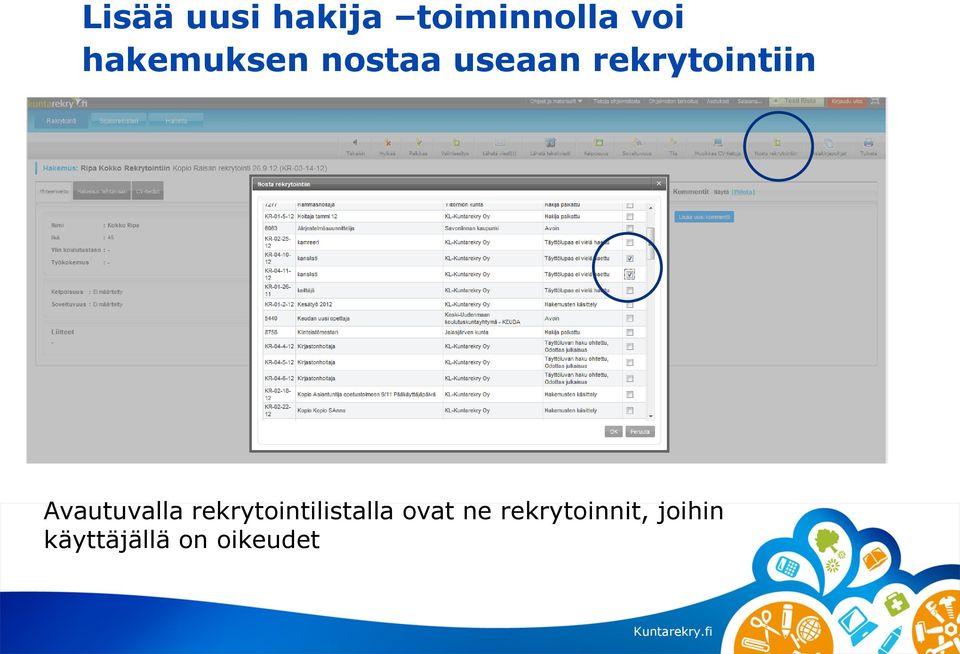This screenshot has height=654, width=960.
Task: Close the Nosta rekrytointiin dialog
Action: 659,184
